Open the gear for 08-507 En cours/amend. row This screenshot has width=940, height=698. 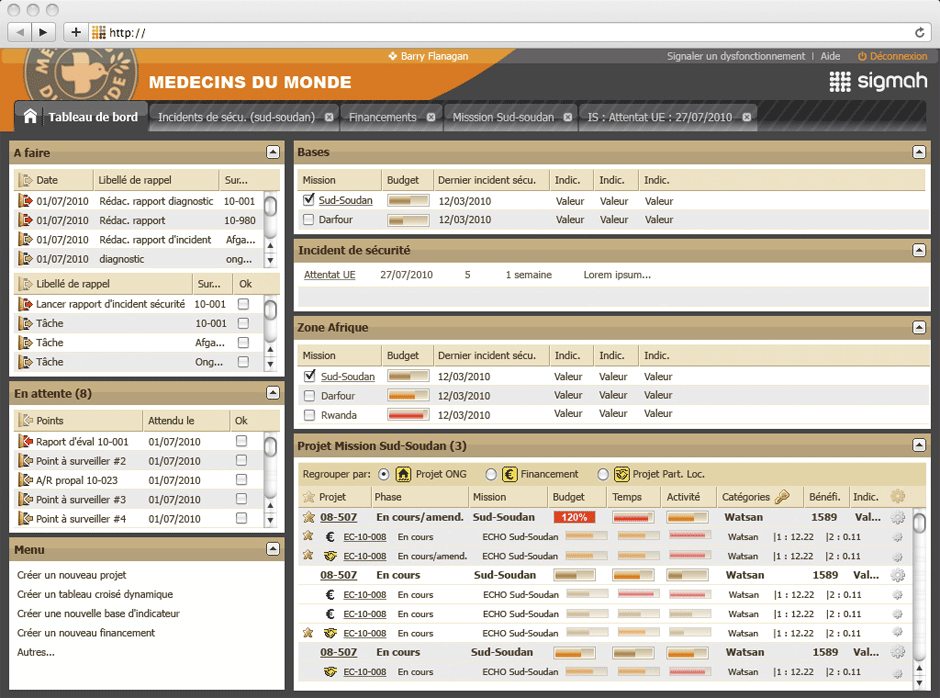(897, 518)
